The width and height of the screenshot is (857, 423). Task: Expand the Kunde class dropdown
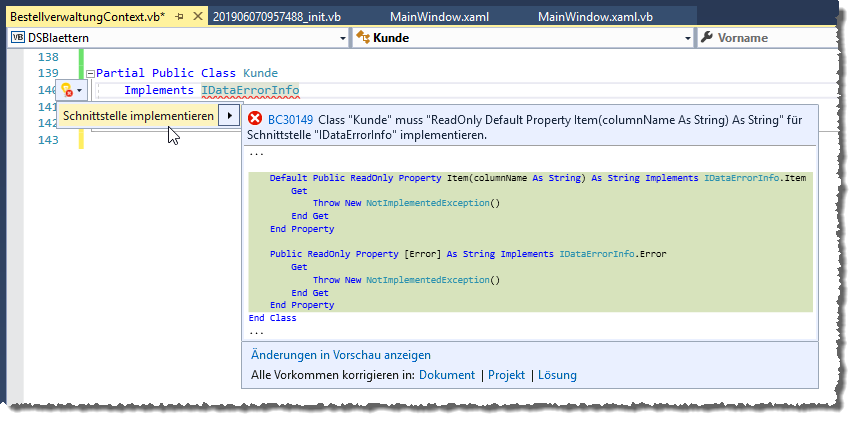687,38
